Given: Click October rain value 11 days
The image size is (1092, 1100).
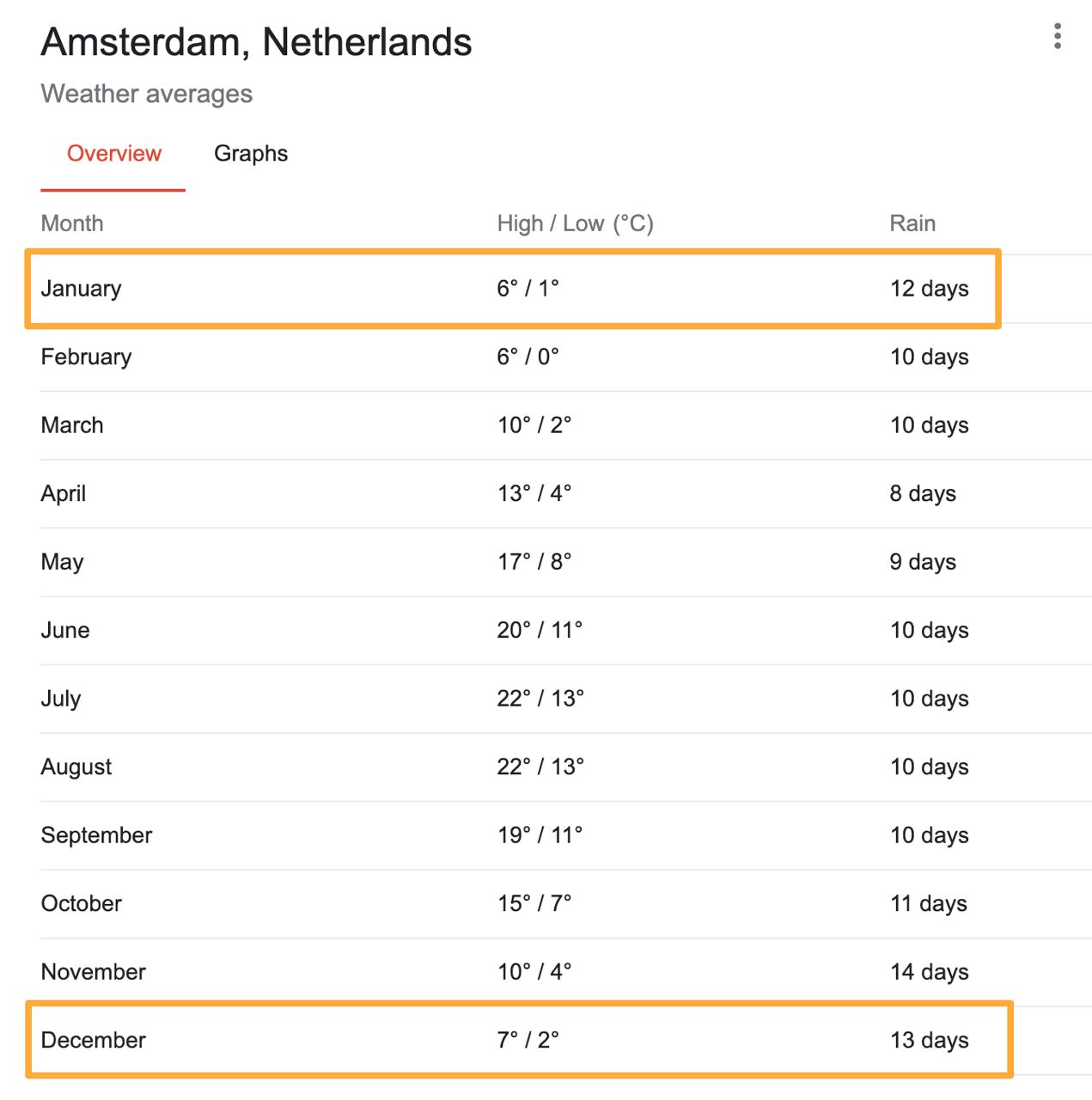Looking at the screenshot, I should tap(928, 903).
